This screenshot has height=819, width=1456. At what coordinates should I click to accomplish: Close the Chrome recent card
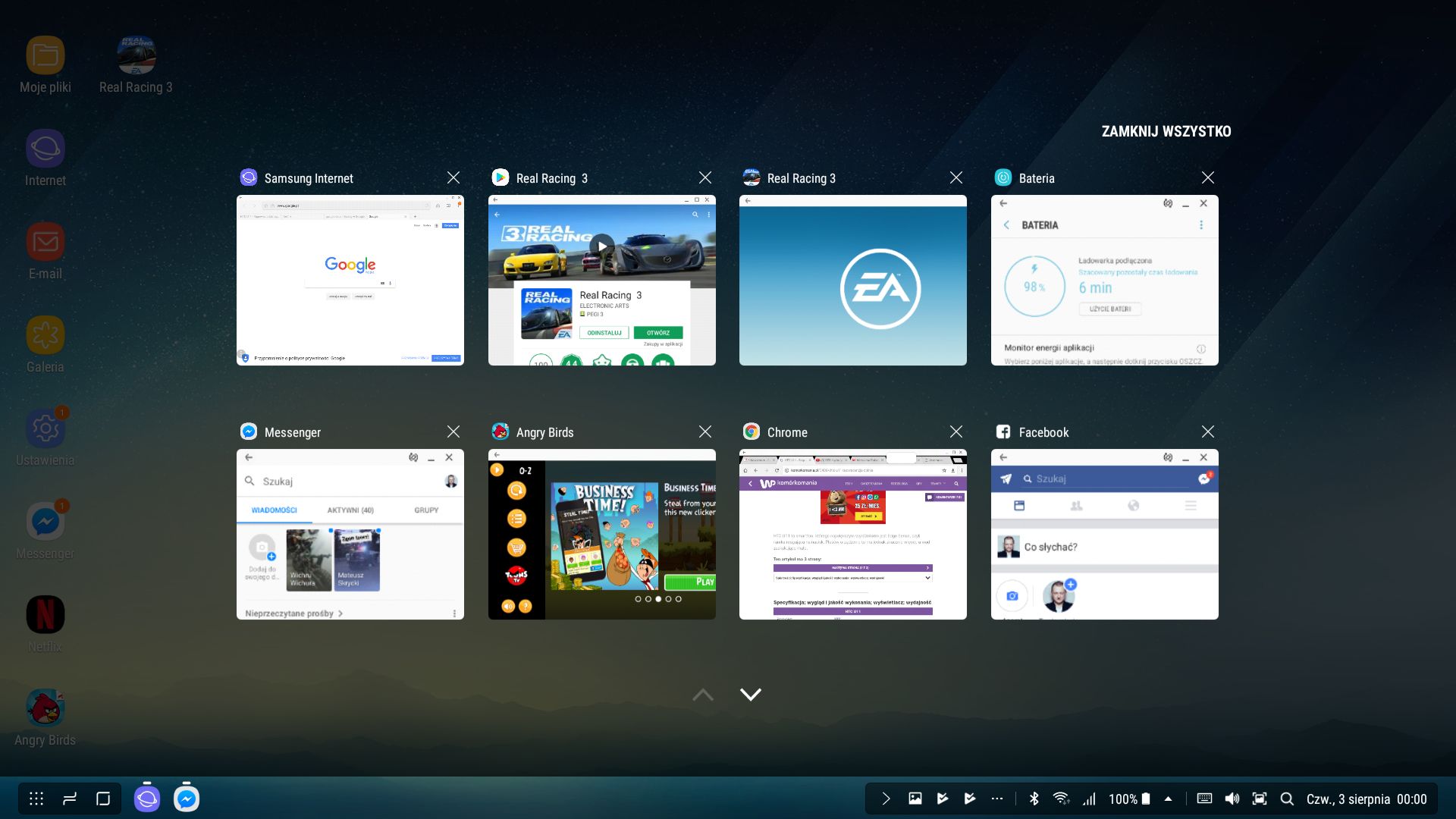(956, 431)
